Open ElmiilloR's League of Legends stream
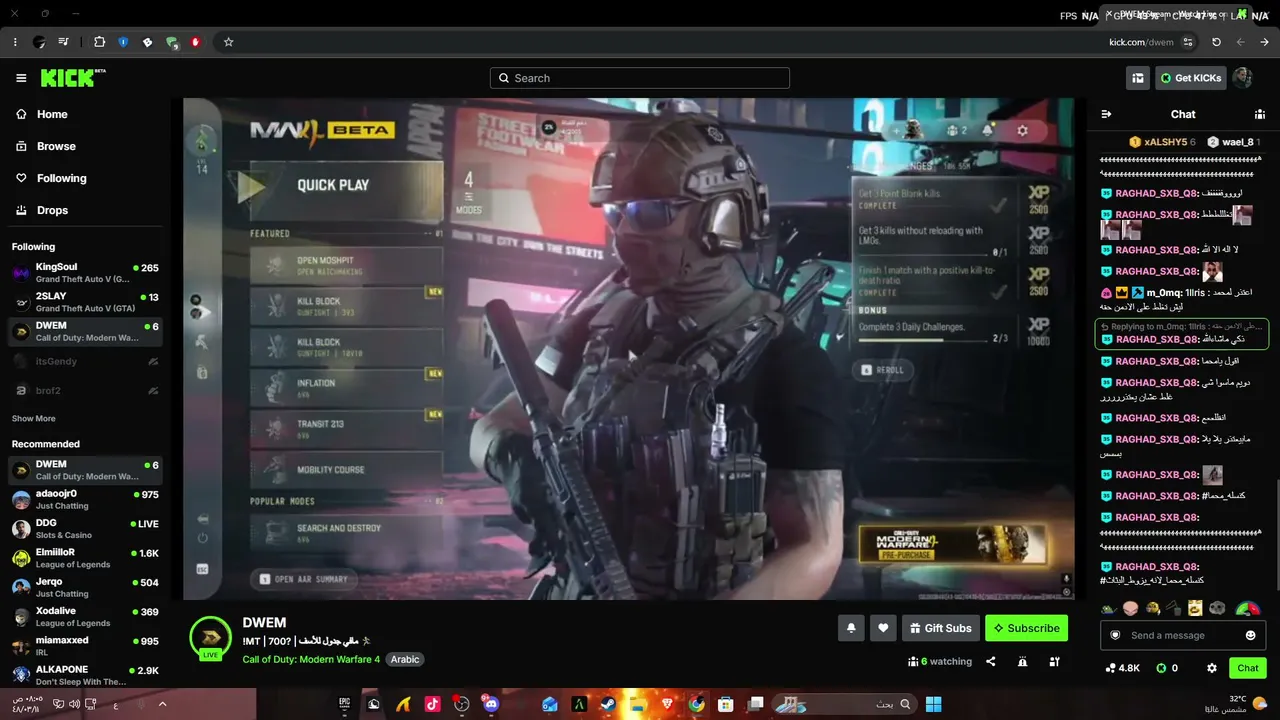Screen dimensions: 1280x720 point(85,558)
